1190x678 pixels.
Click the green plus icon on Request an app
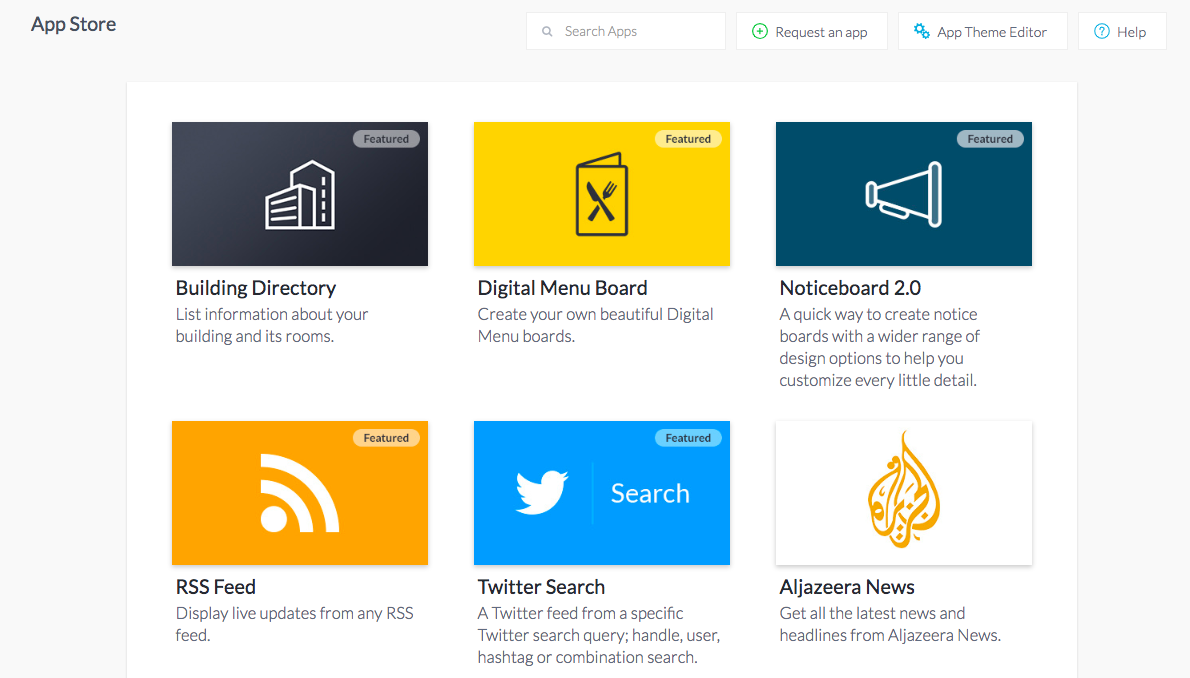click(760, 31)
